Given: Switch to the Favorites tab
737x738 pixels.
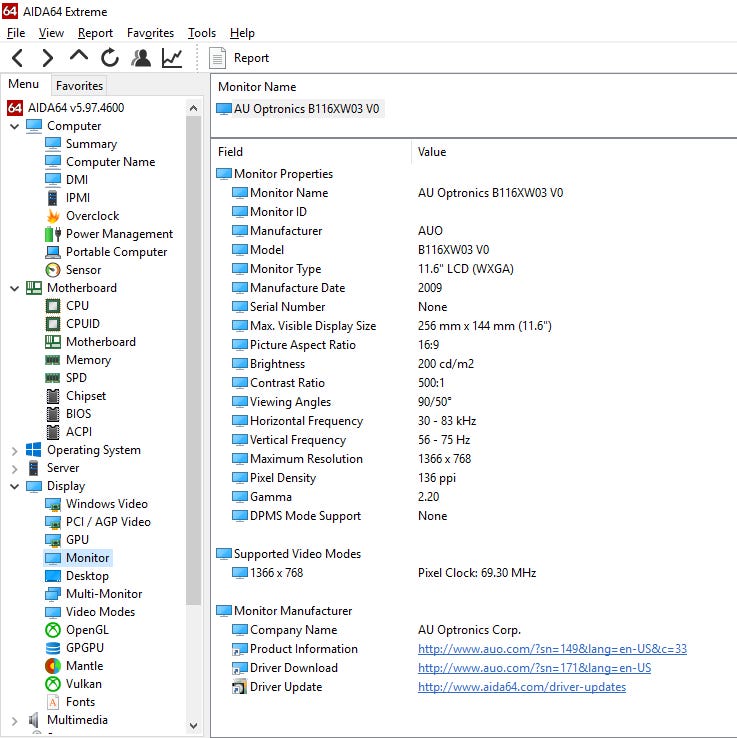Looking at the screenshot, I should coord(79,86).
